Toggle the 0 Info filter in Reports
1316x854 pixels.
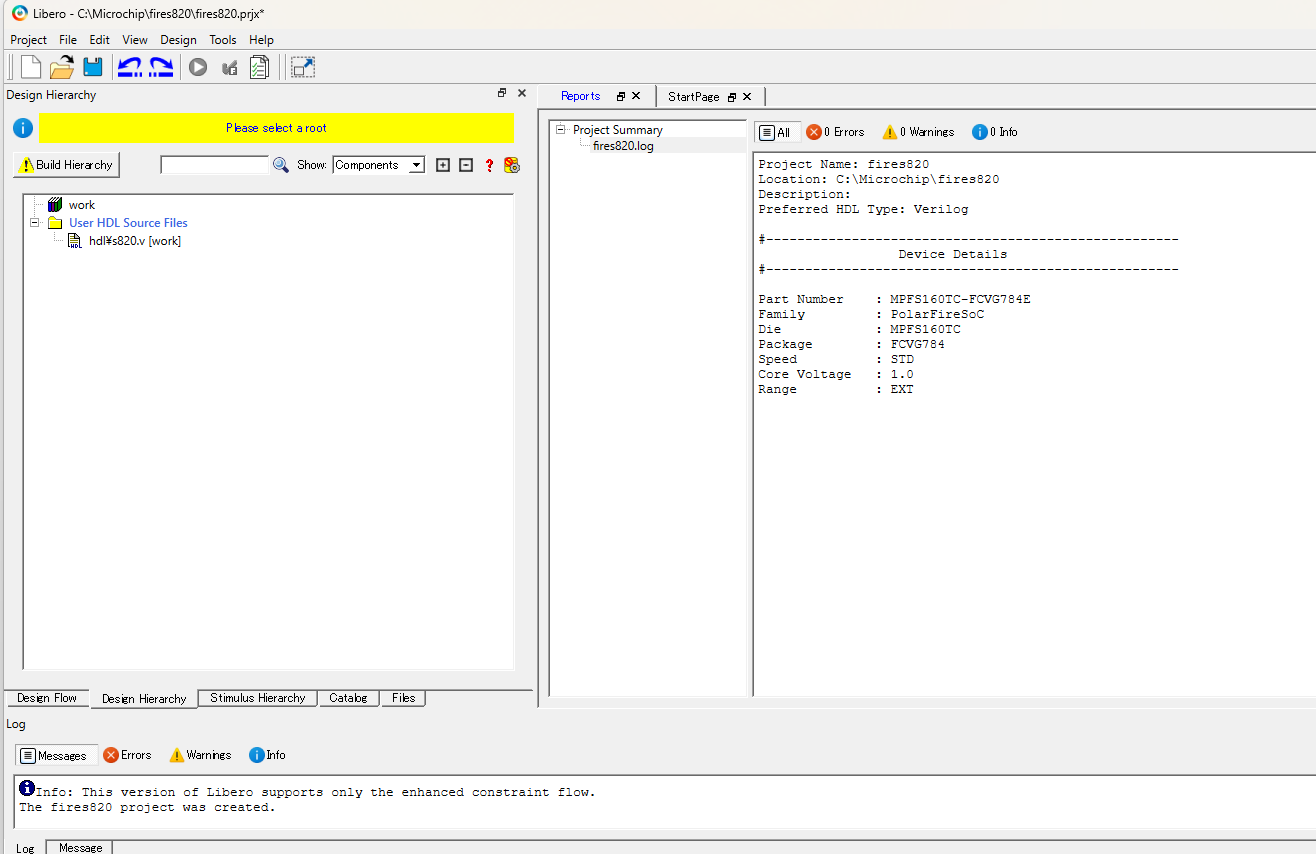tap(995, 132)
